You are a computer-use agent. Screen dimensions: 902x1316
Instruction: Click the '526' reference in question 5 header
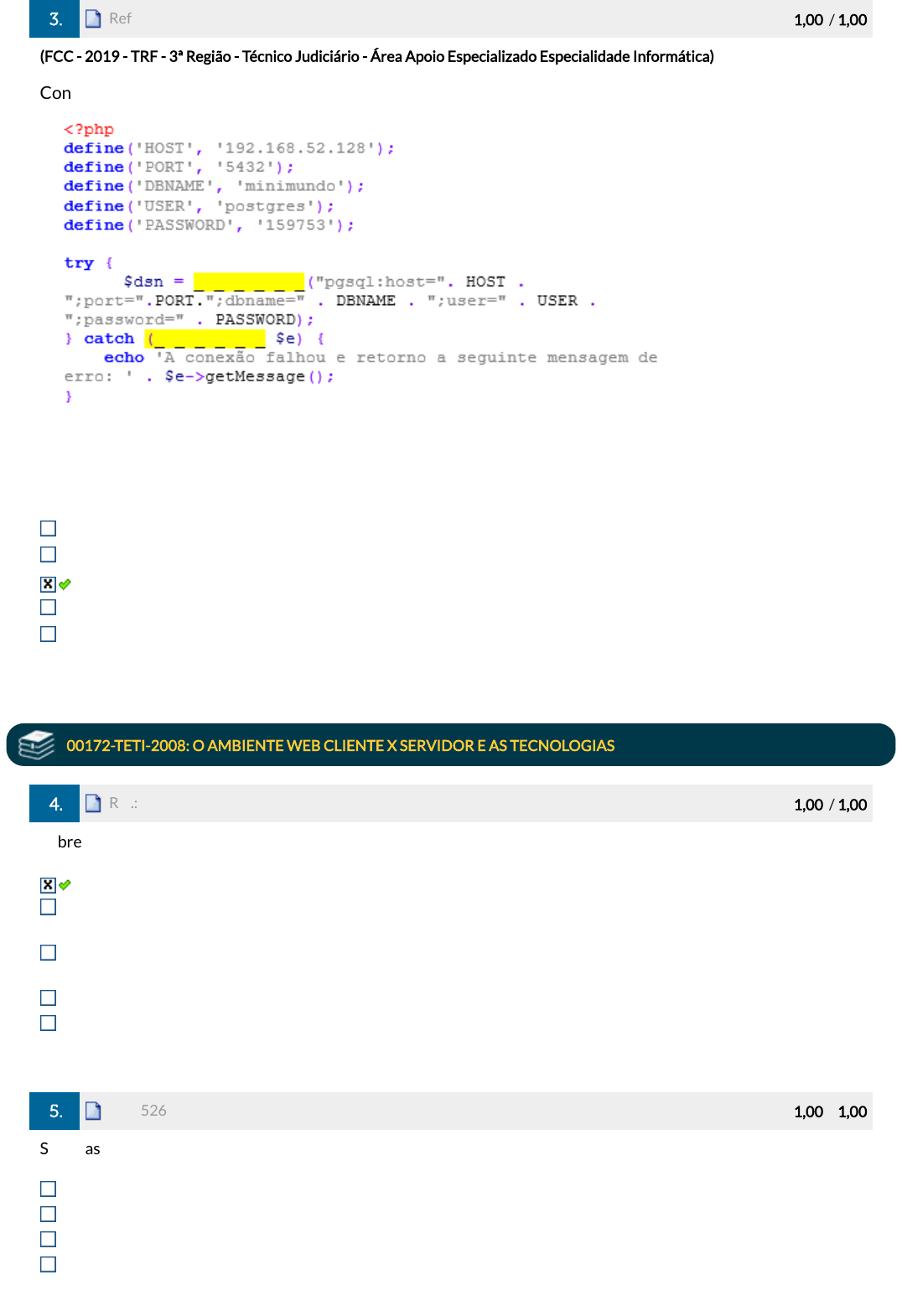(x=153, y=1111)
